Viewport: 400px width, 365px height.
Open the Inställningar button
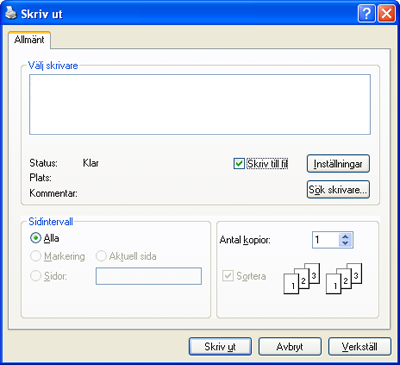click(x=338, y=164)
